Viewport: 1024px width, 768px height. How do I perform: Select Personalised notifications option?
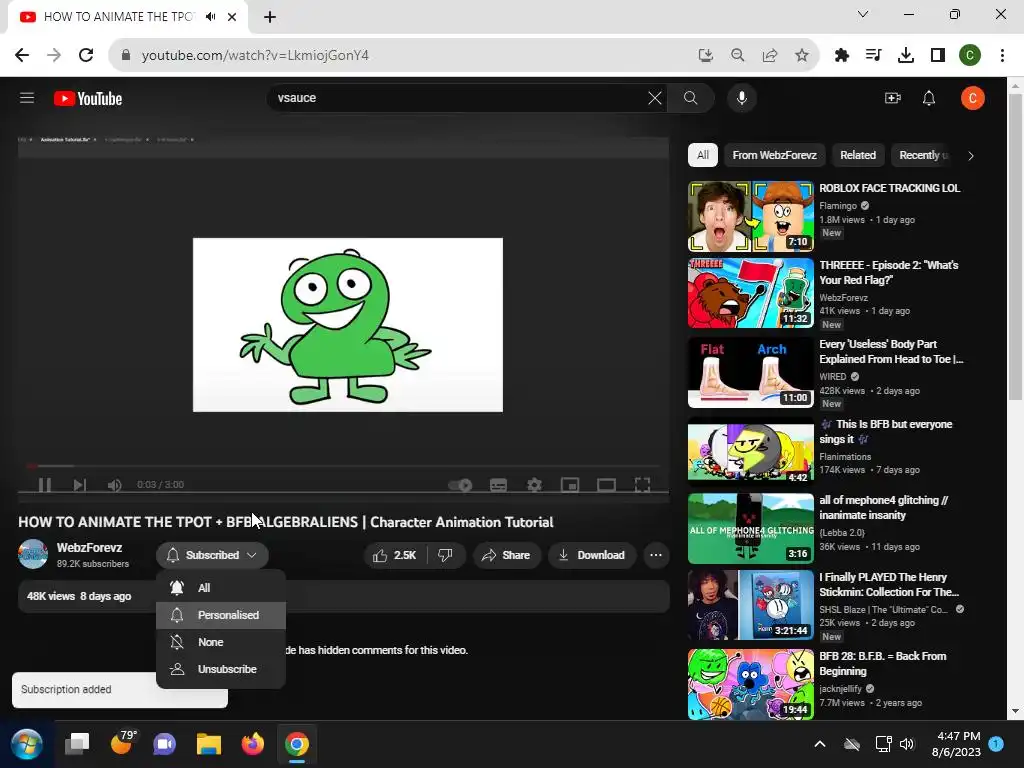[x=221, y=615]
